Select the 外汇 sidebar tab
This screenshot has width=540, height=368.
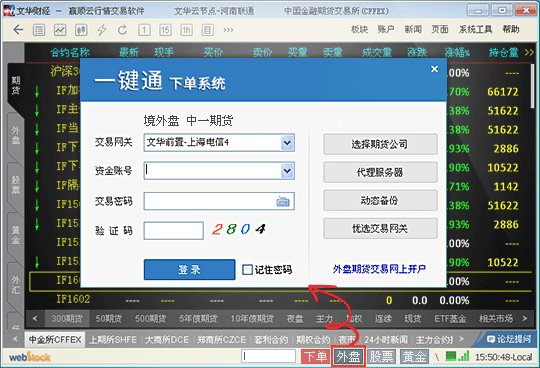click(16, 285)
